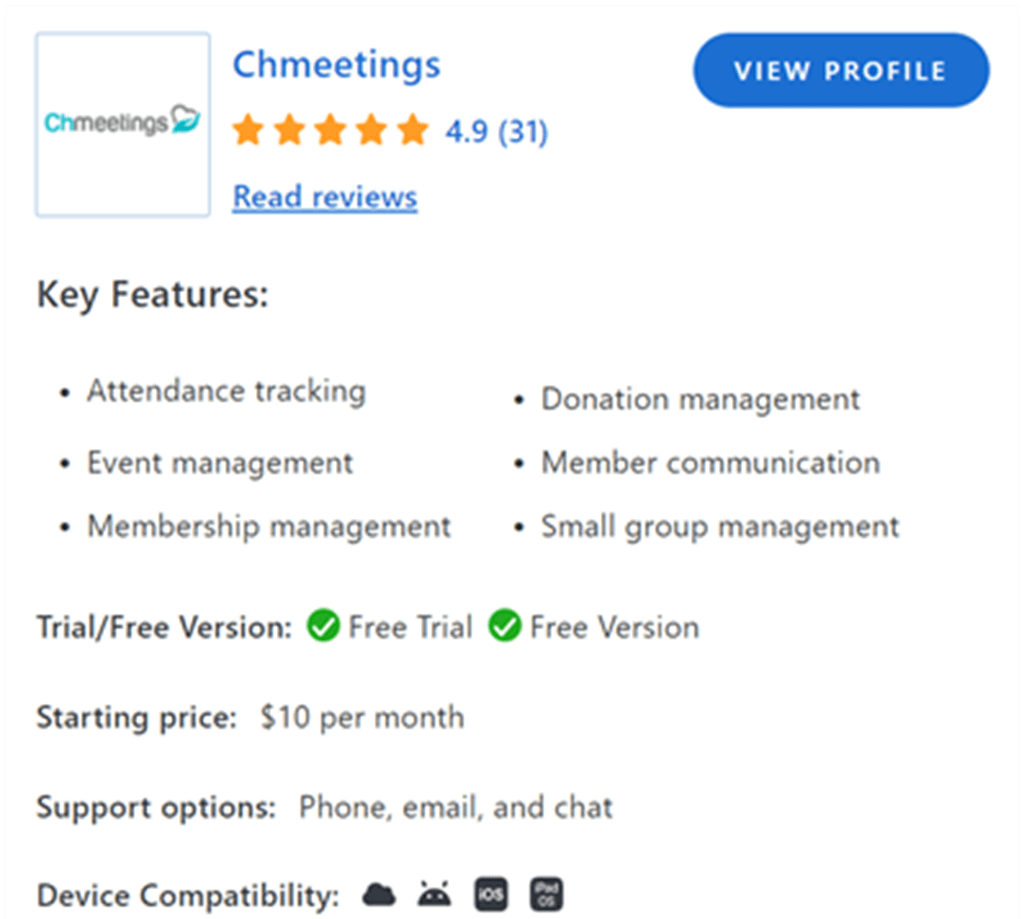The image size is (1024, 919).
Task: Select the Small group management feature
Action: (x=720, y=527)
